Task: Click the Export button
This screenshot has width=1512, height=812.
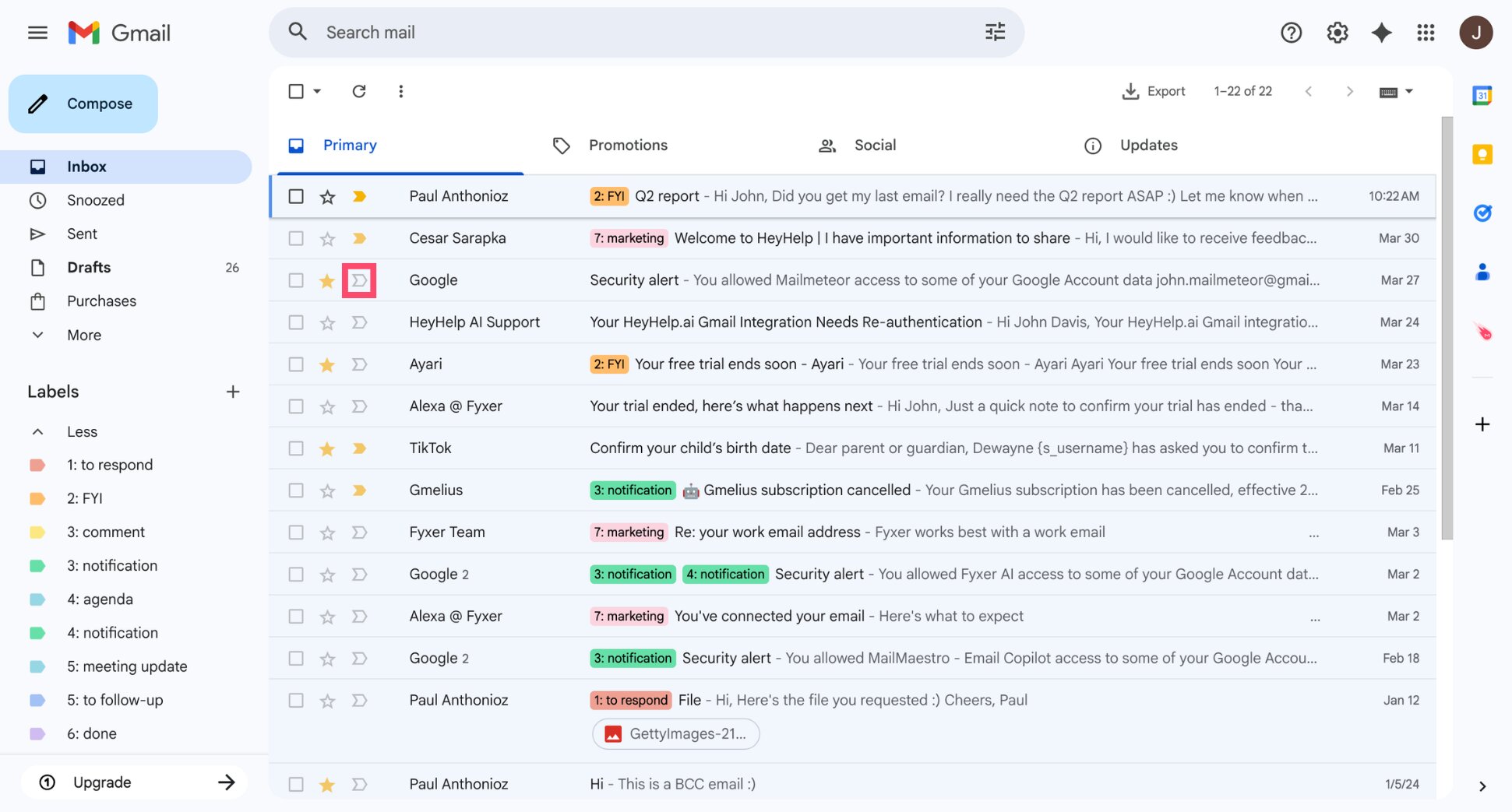Action: [1154, 91]
